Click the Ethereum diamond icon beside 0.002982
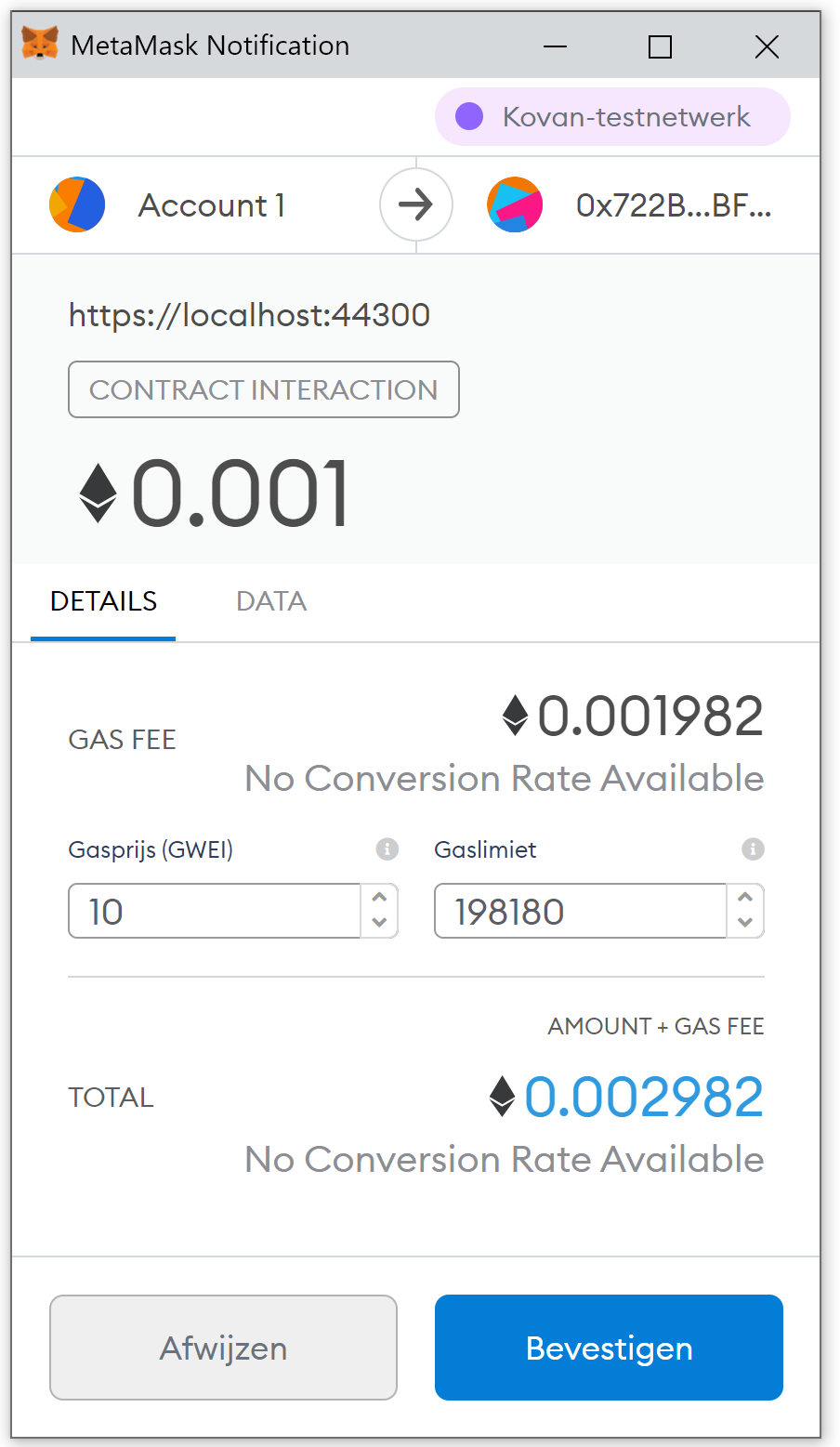 coord(502,1097)
